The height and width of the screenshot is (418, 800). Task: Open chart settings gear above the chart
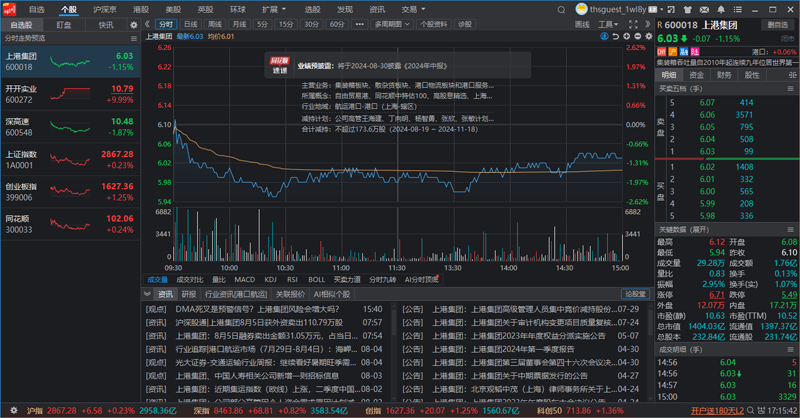[x=649, y=36]
